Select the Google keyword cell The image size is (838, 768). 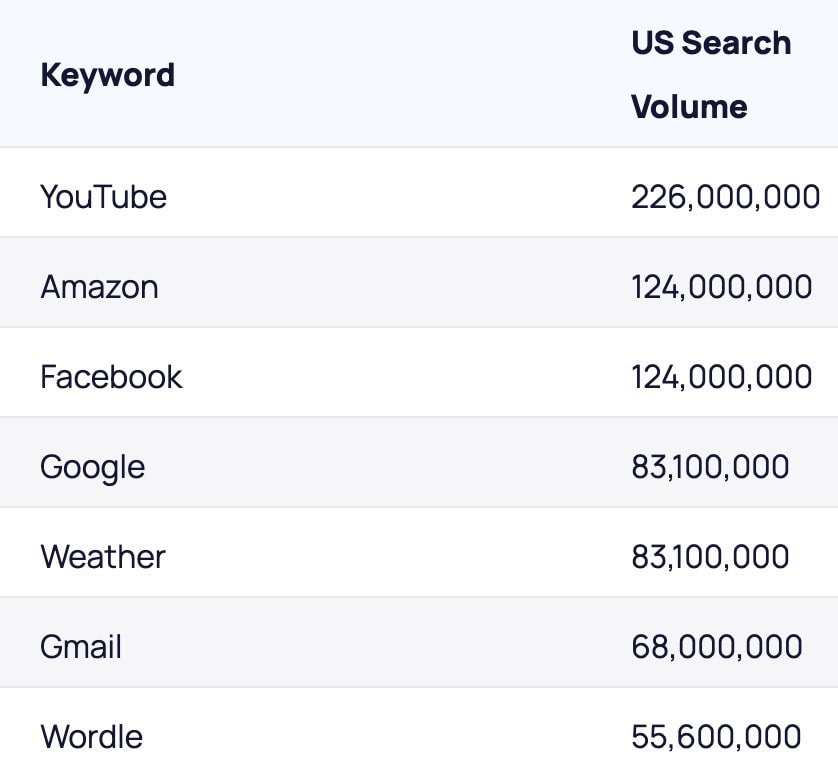(x=92, y=468)
